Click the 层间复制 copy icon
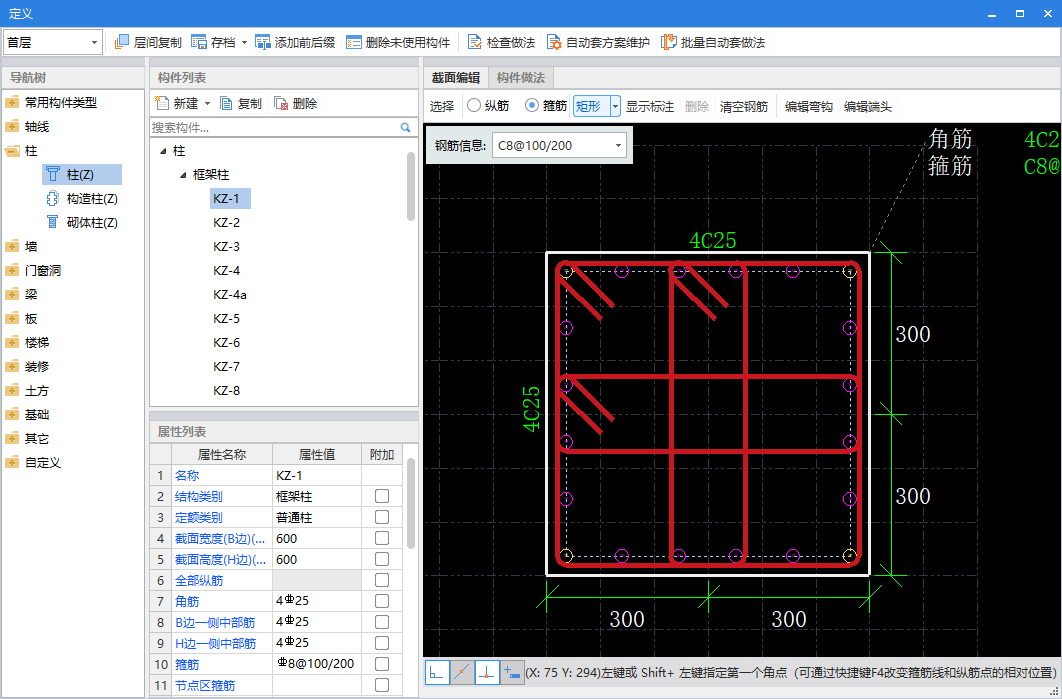 click(x=122, y=42)
